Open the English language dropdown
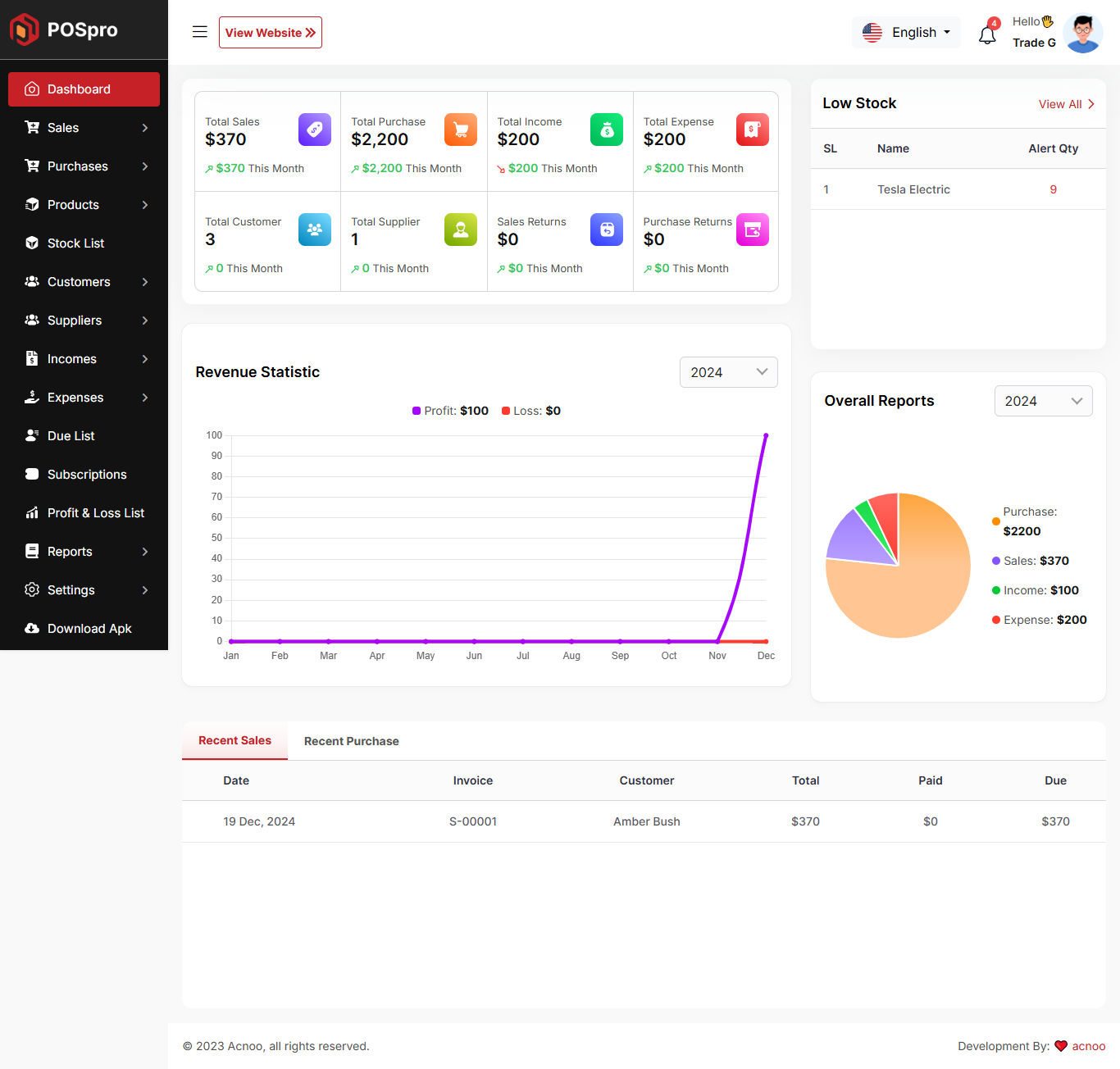The image size is (1120, 1069). (x=906, y=32)
